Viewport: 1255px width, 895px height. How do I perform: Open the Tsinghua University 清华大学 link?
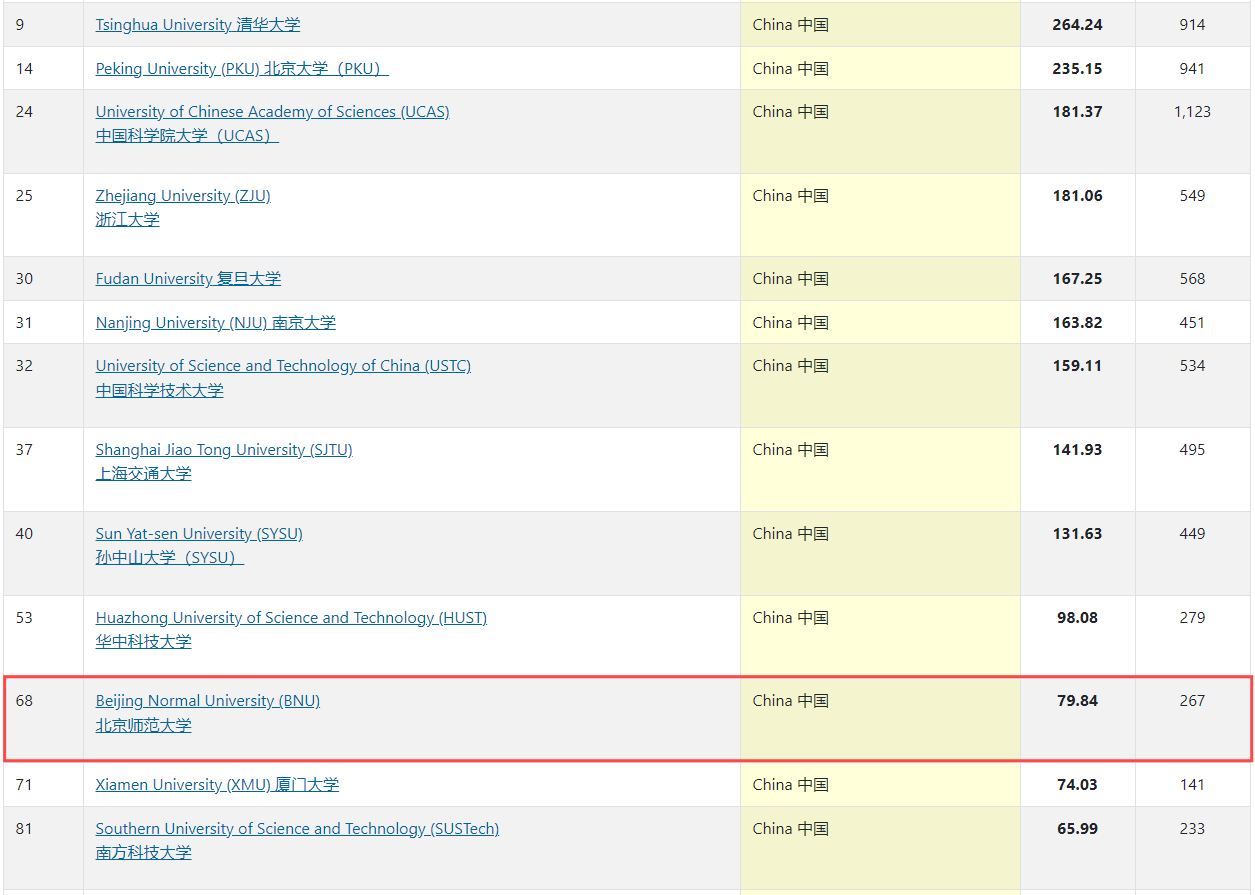198,25
